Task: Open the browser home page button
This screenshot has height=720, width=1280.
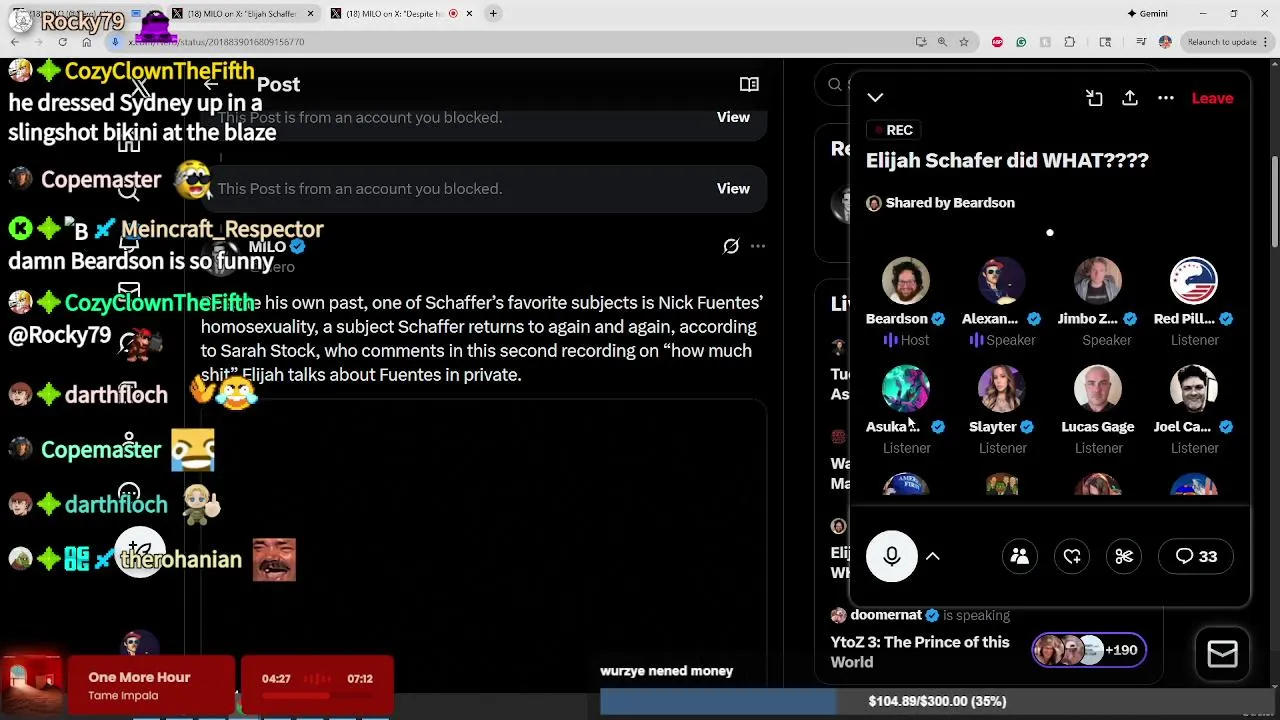Action: click(87, 42)
